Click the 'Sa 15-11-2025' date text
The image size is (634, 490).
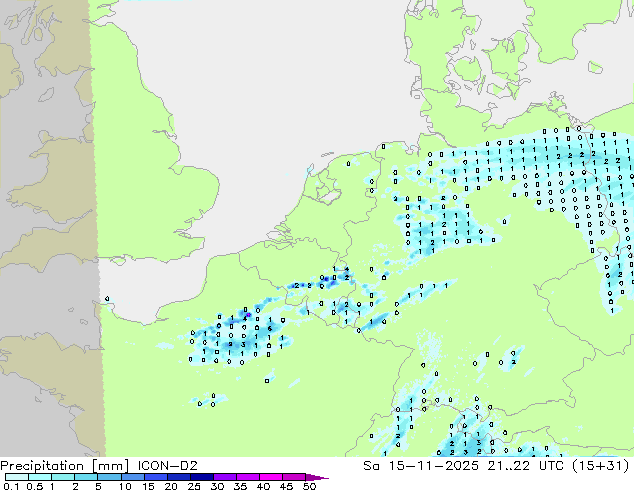click(421, 466)
